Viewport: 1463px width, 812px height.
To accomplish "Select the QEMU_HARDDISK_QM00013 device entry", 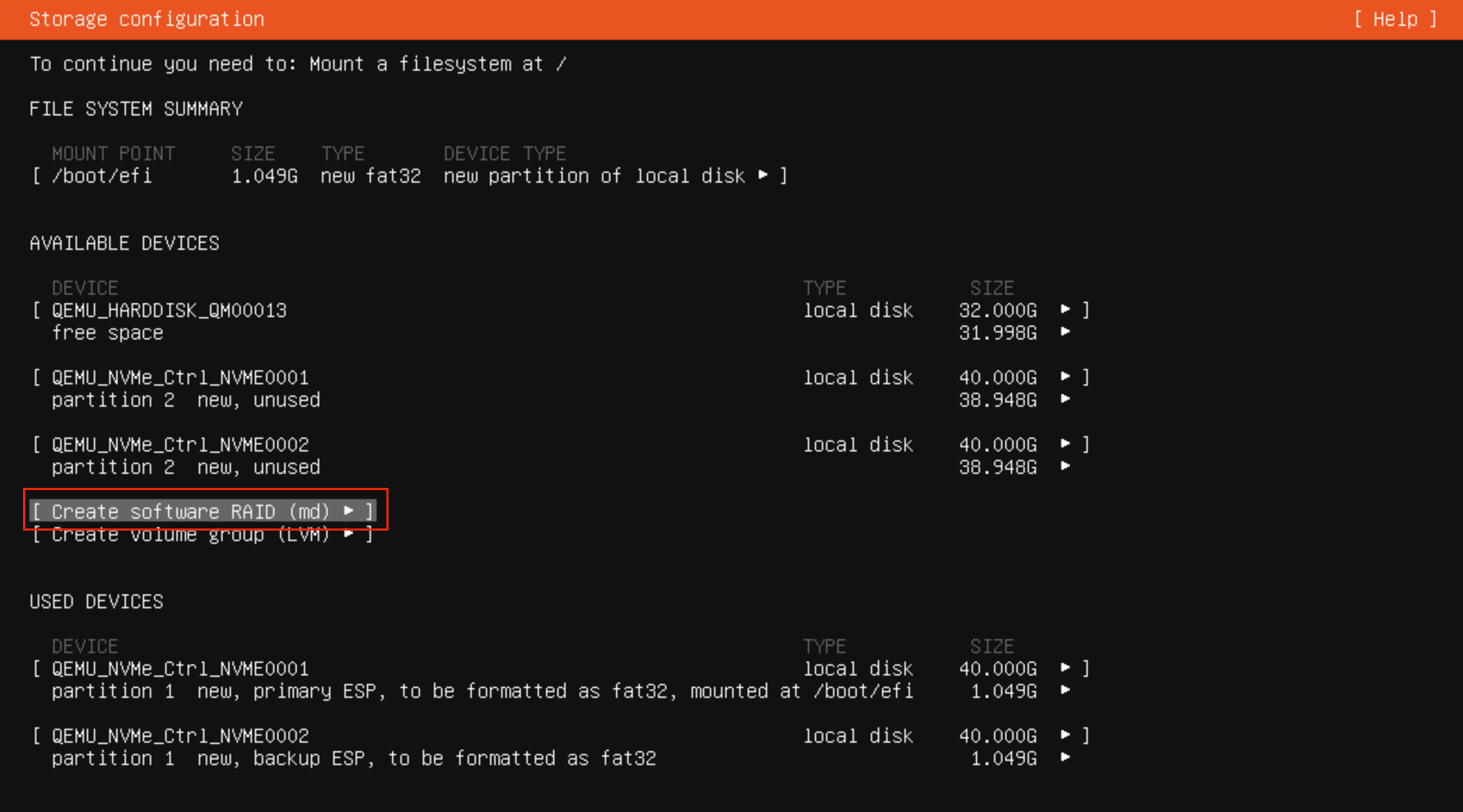I will (x=169, y=310).
